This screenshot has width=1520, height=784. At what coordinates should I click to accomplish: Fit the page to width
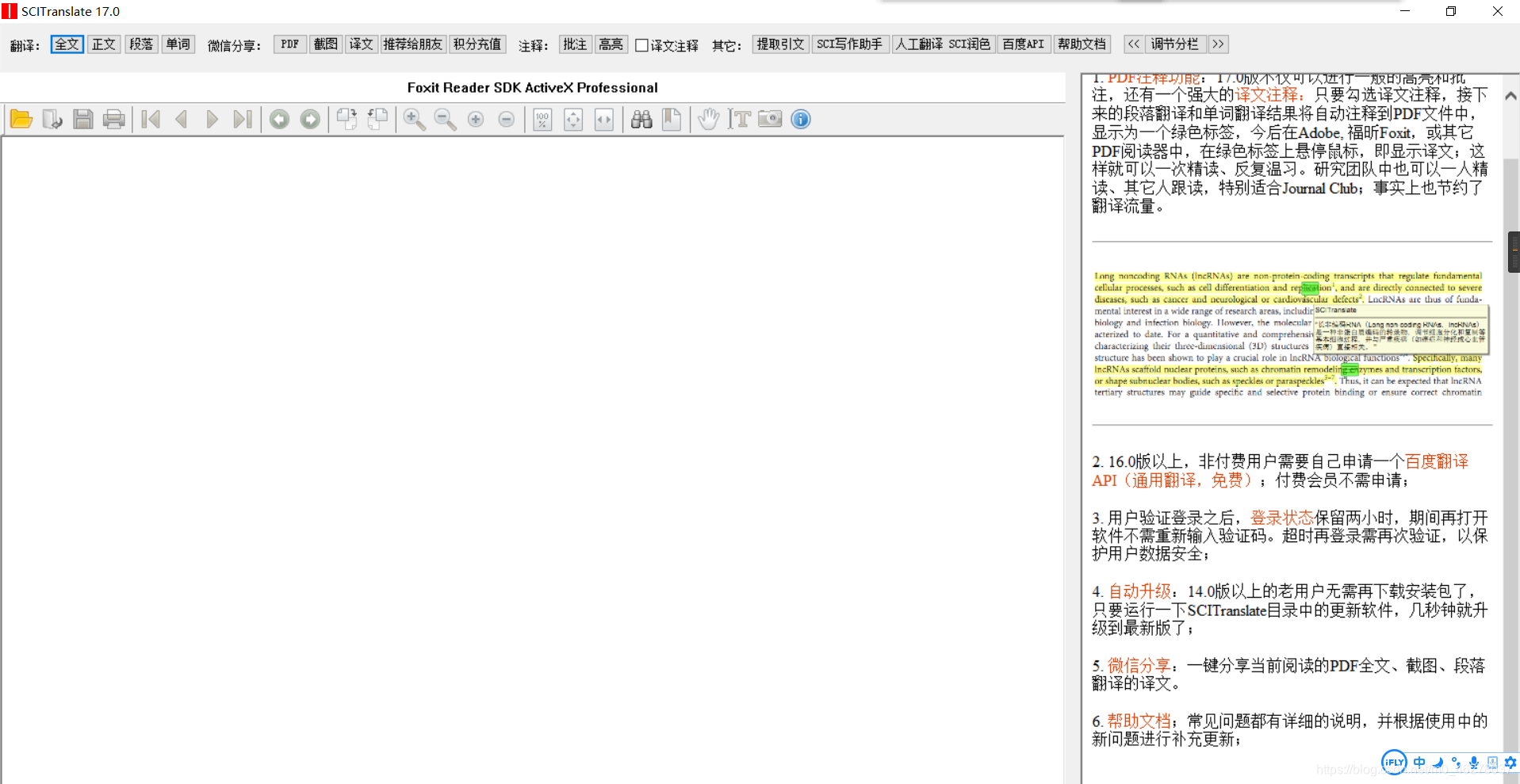(604, 120)
